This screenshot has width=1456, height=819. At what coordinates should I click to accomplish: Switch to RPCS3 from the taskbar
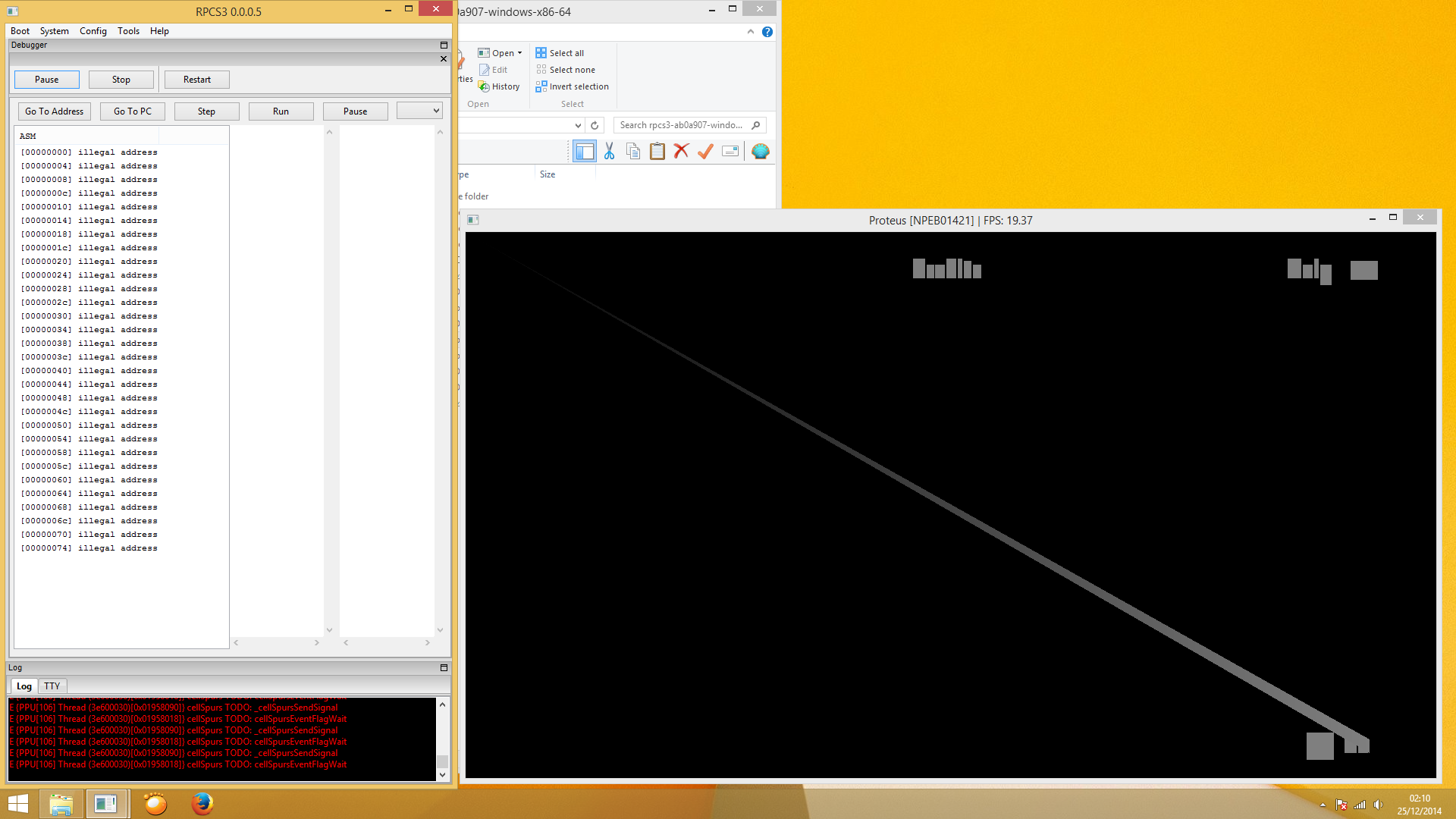(x=105, y=804)
